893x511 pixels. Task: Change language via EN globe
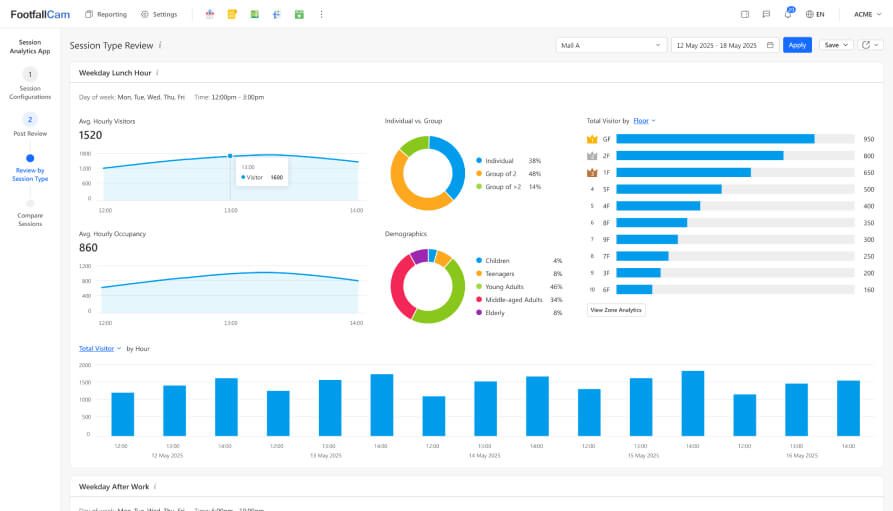click(x=814, y=14)
